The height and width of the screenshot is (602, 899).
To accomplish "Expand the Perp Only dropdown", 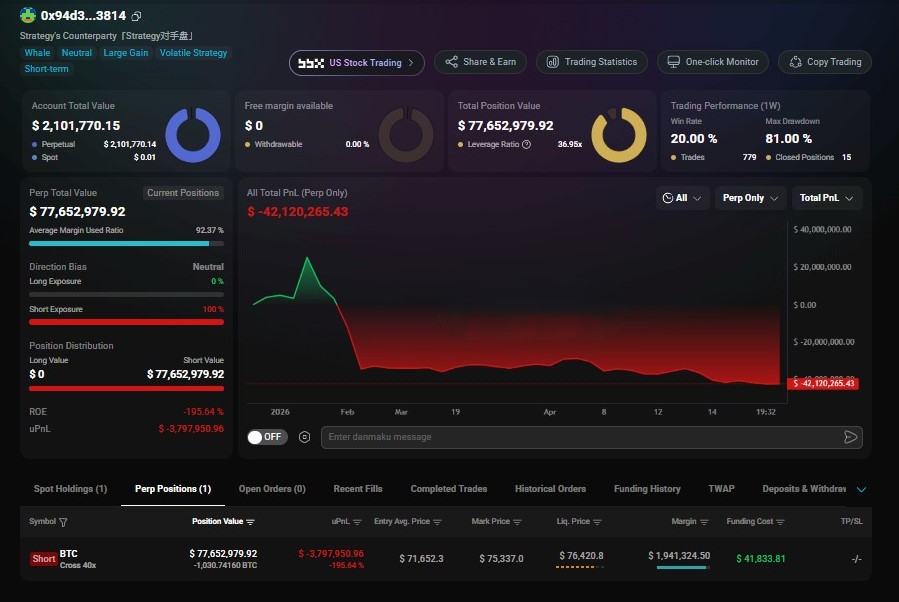I will (750, 198).
